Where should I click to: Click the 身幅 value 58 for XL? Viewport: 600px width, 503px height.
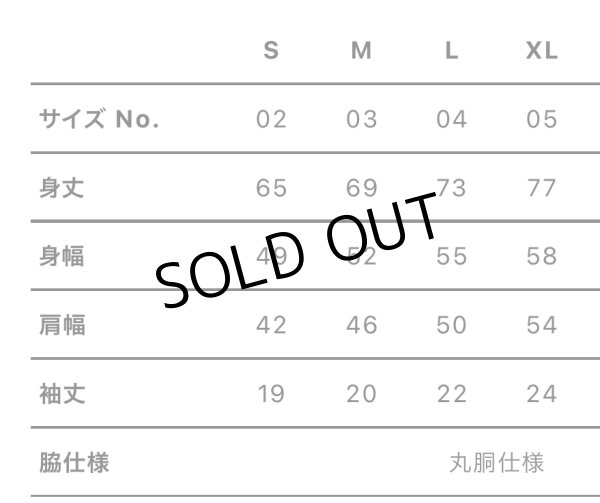pos(541,256)
